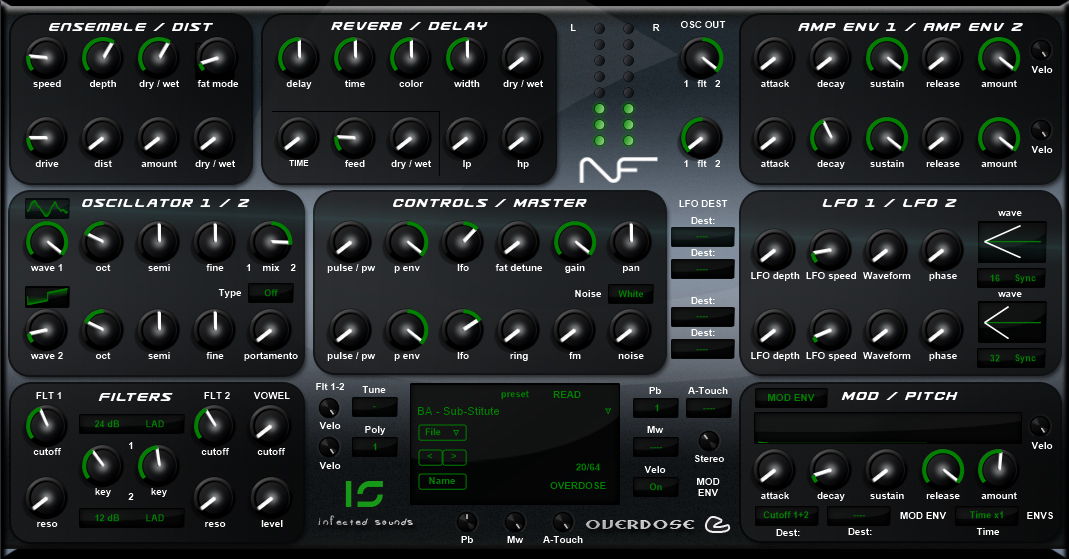Open the Cutoff 1+2 destination selector
This screenshot has width=1069, height=559.
point(786,515)
